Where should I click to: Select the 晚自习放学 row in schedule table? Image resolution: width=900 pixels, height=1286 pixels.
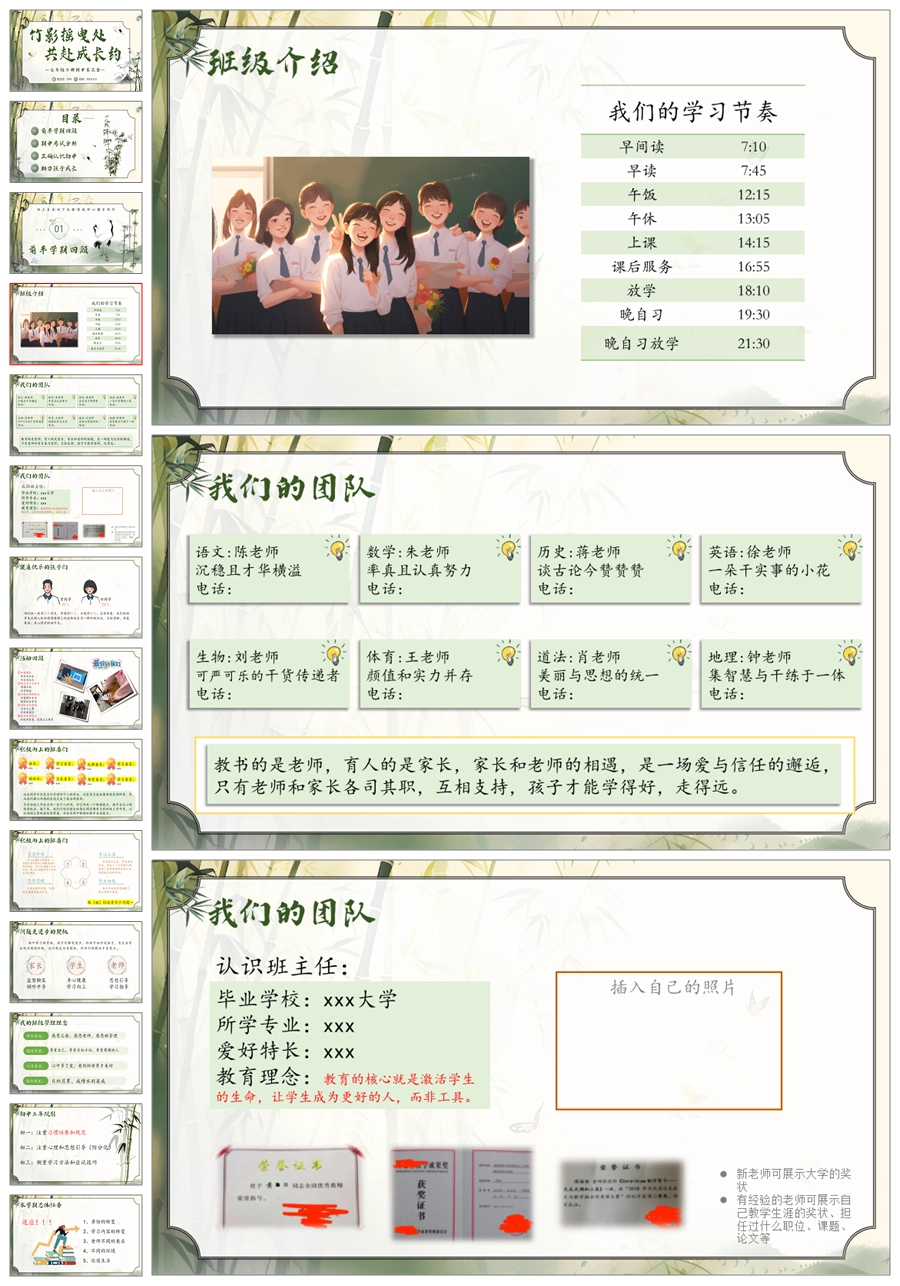(692, 343)
